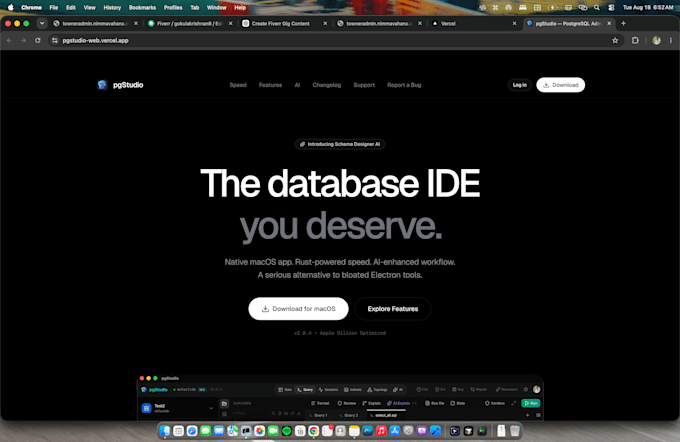Viewport: 680px width, 442px height.
Task: Open the AI nav link
Action: [x=297, y=85]
